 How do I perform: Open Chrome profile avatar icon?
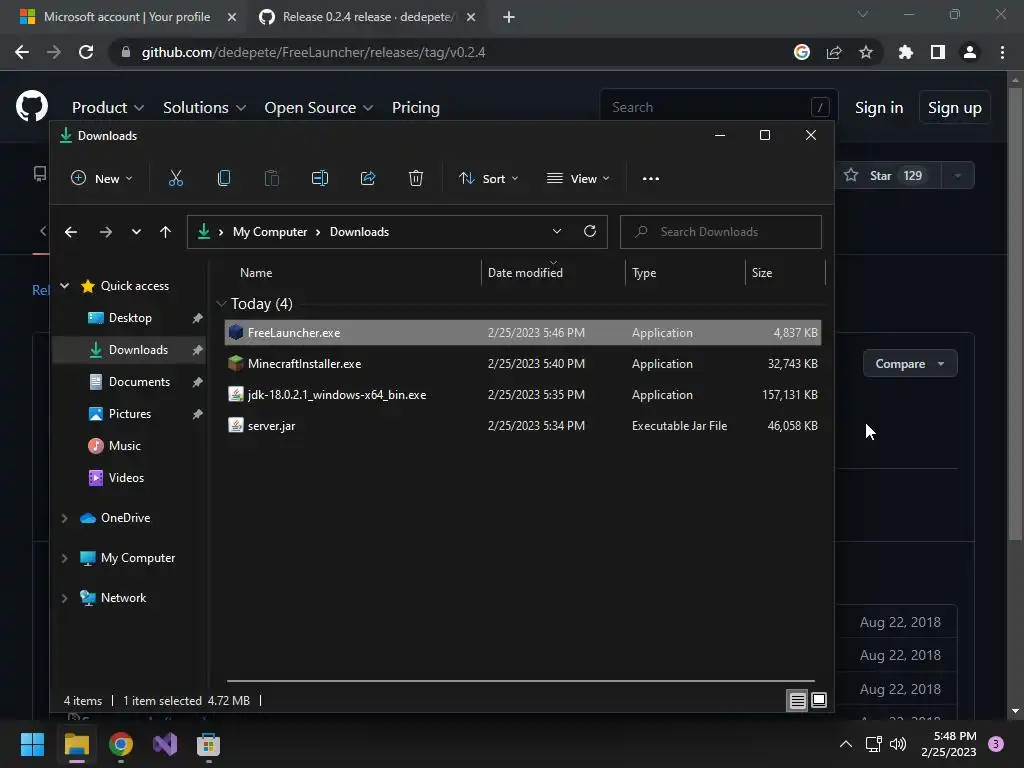pyautogui.click(x=970, y=52)
